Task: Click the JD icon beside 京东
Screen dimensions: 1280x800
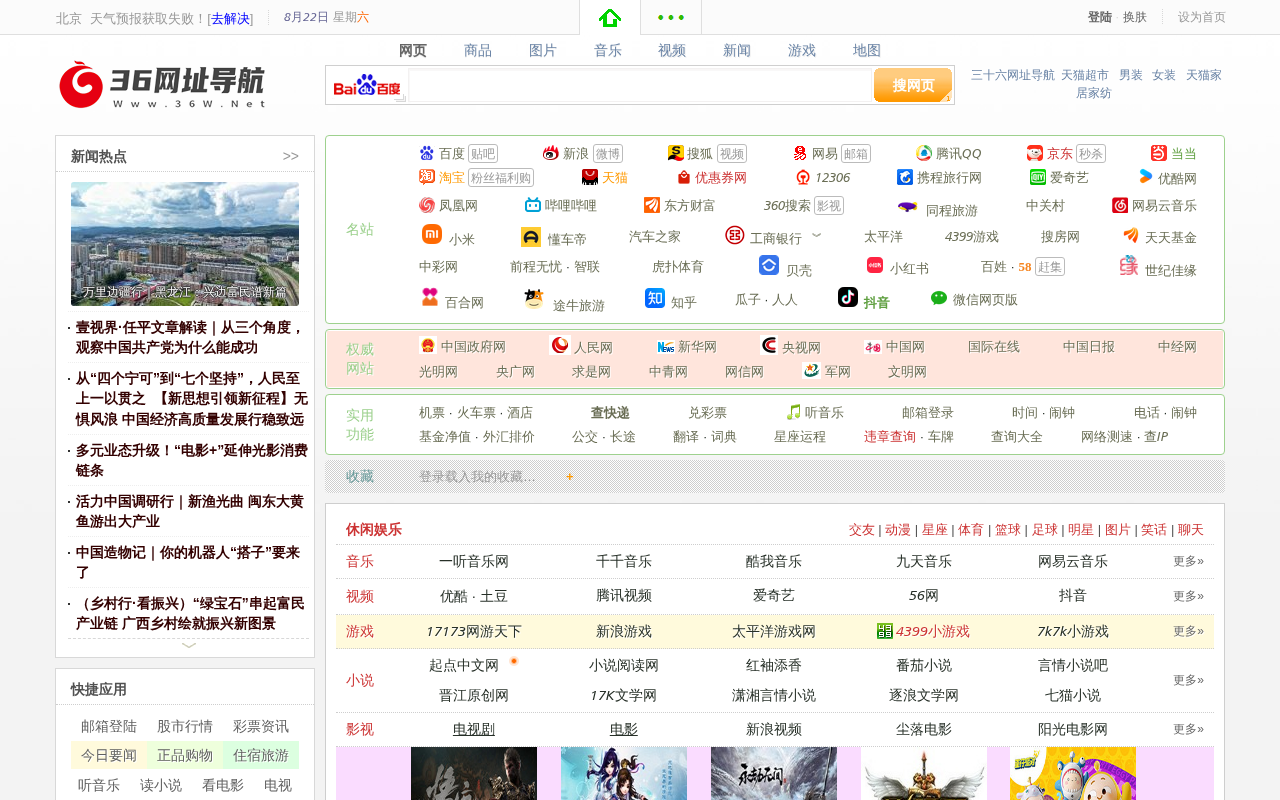Action: point(1035,153)
